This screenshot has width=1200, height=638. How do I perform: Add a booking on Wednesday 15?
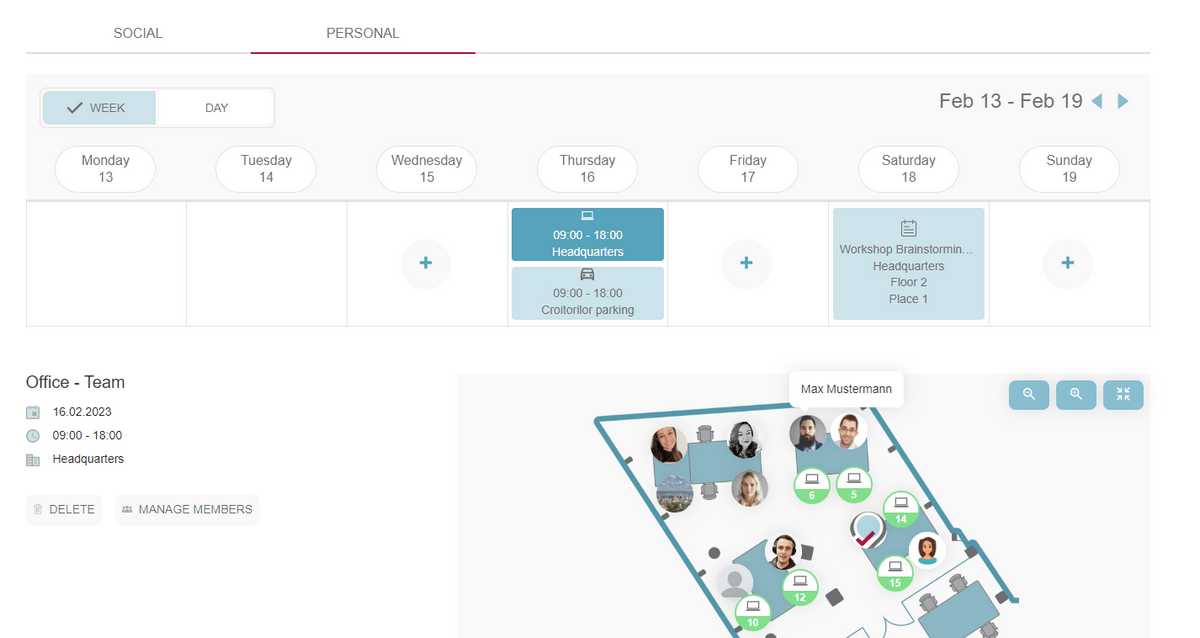coord(426,263)
